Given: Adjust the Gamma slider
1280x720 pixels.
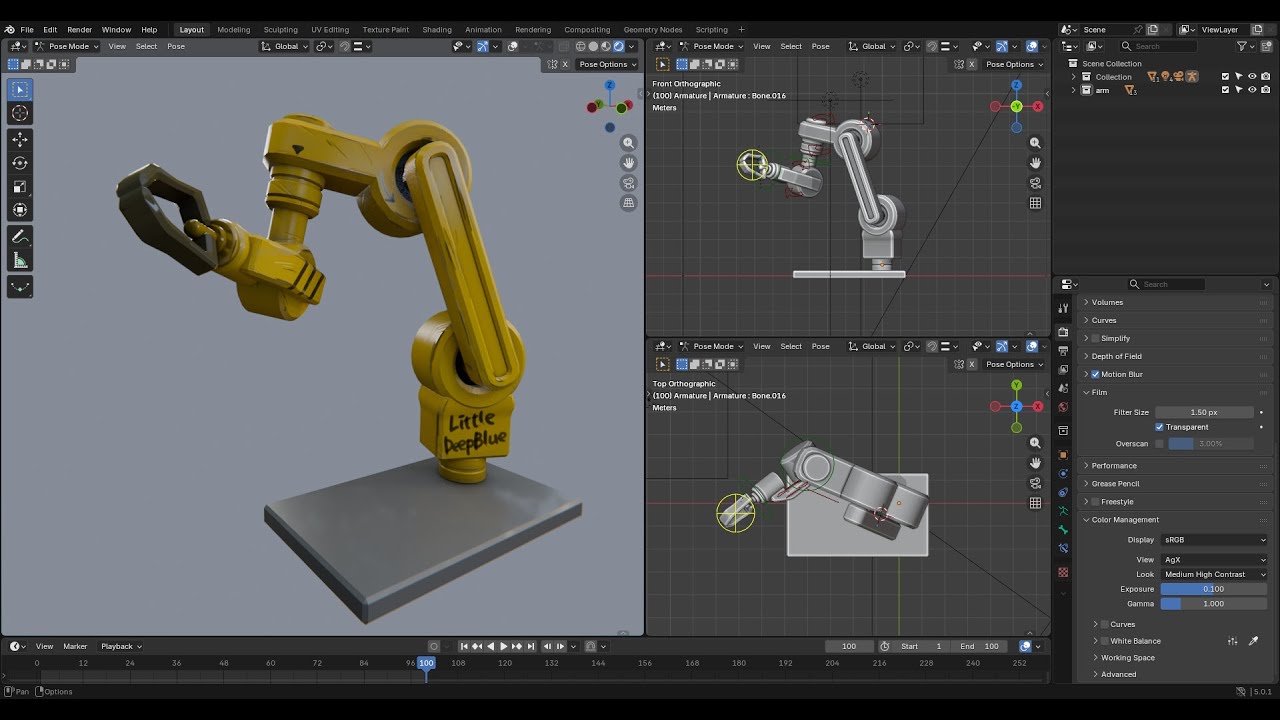Looking at the screenshot, I should 1213,604.
